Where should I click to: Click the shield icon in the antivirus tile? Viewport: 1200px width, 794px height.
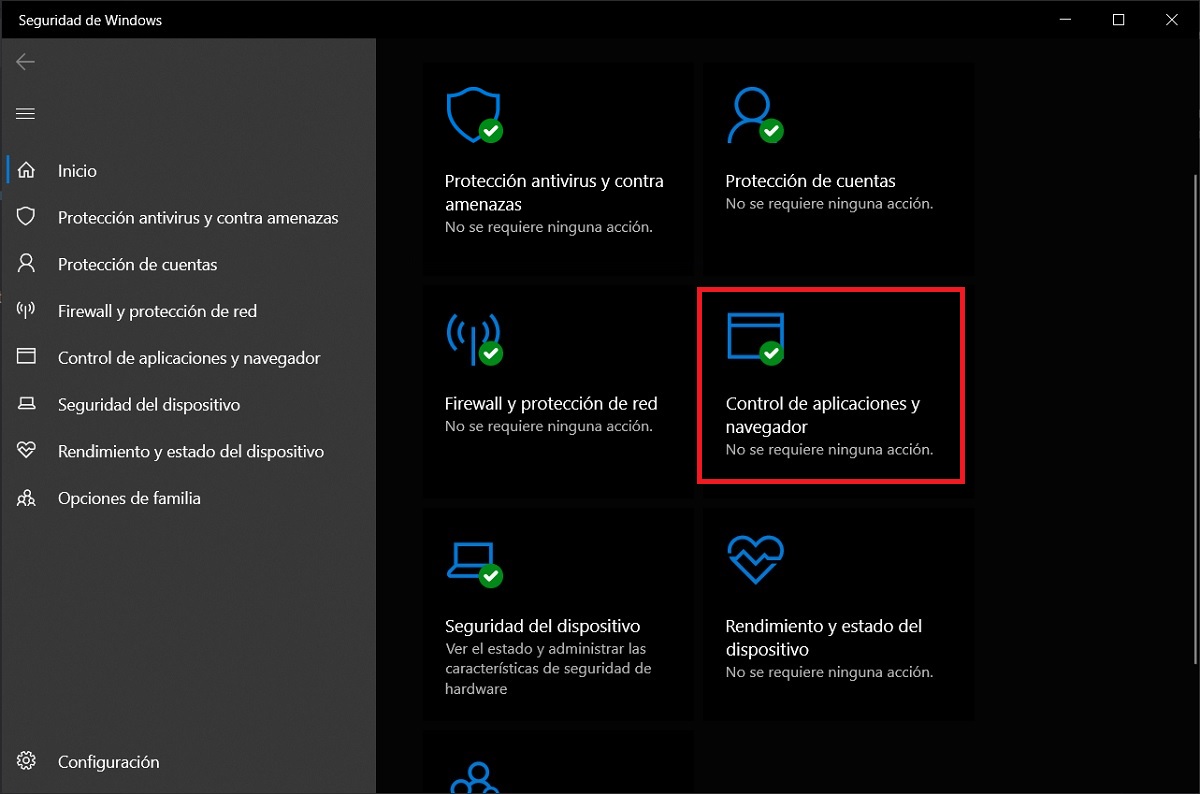pos(472,114)
